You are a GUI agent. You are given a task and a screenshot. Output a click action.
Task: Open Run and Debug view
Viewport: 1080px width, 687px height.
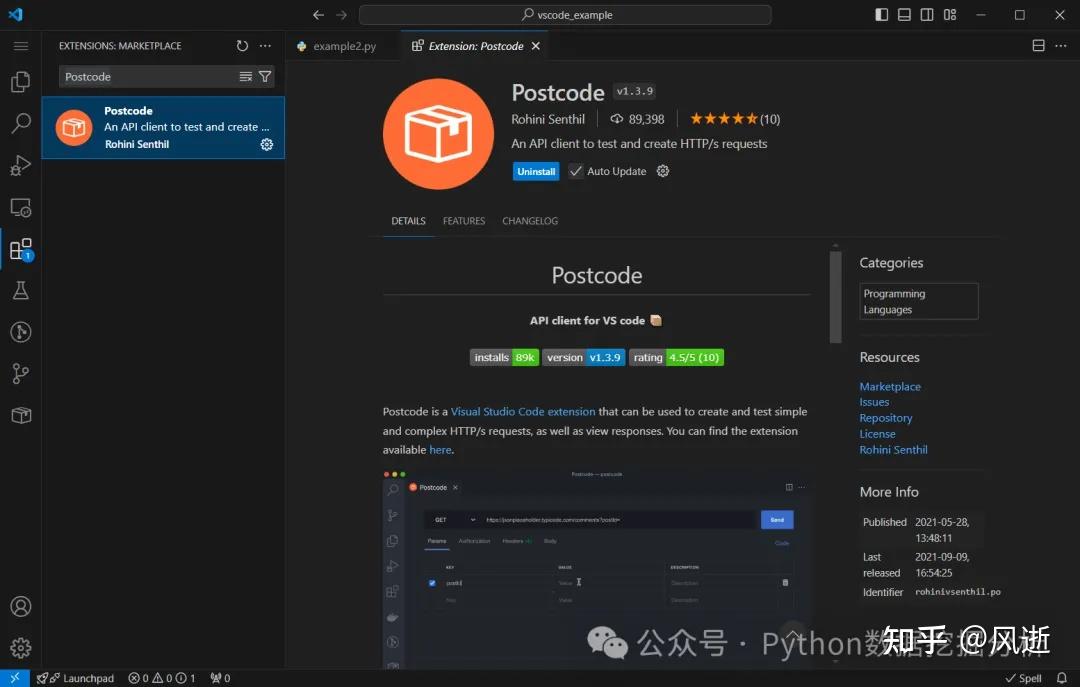coord(21,165)
